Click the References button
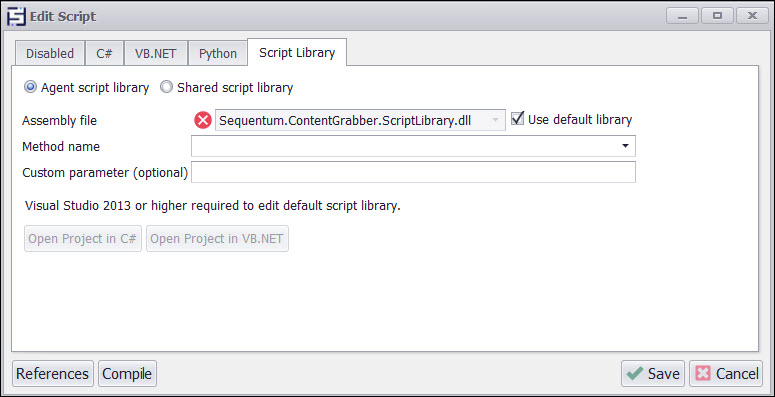Screen dimensions: 775x397 pos(52,374)
